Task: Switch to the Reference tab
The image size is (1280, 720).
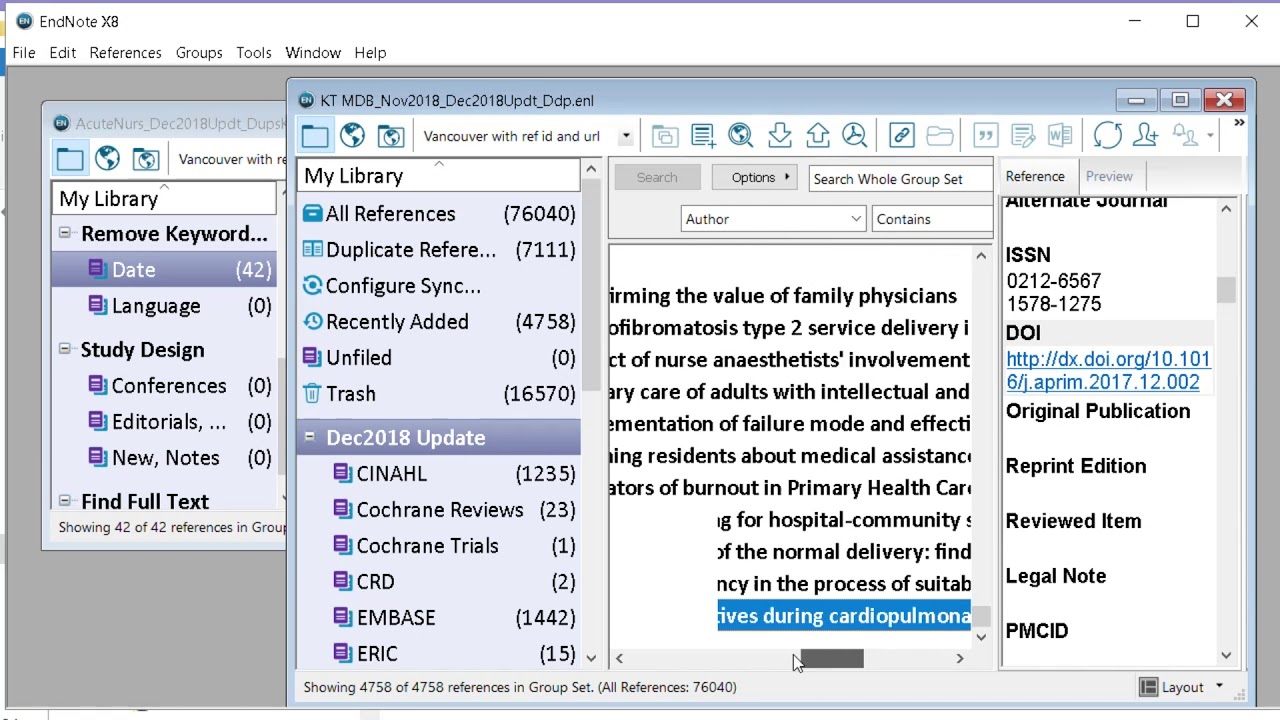Action: pos(1035,176)
